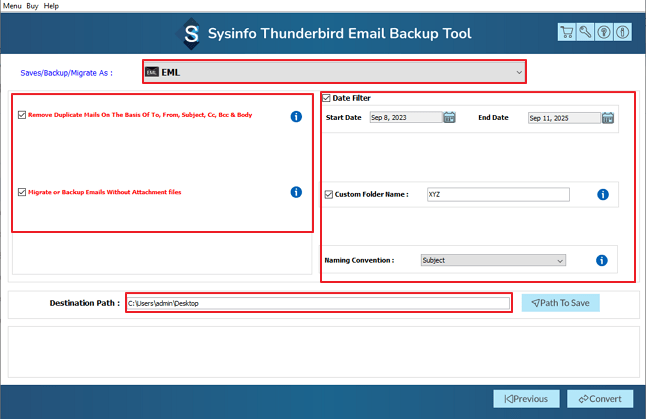The height and width of the screenshot is (419, 646).
Task: Open the Start Date calendar picker
Action: tap(449, 117)
